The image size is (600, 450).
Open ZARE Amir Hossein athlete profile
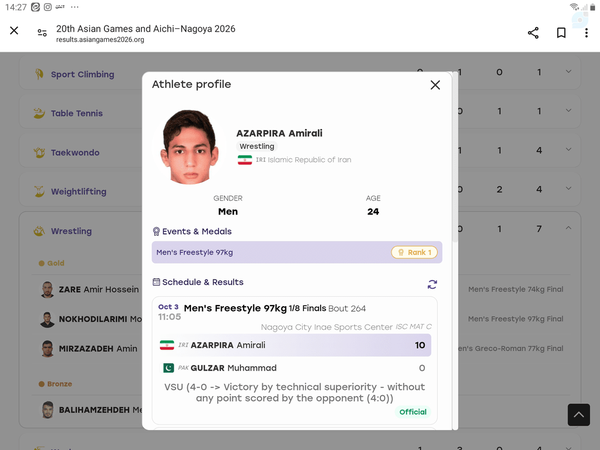99,290
